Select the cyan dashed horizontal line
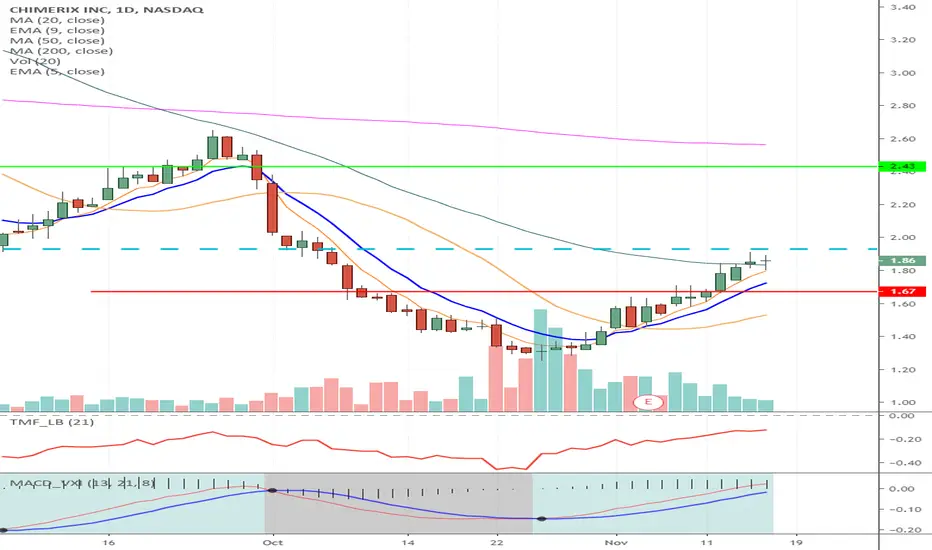932x550 pixels. 439,249
